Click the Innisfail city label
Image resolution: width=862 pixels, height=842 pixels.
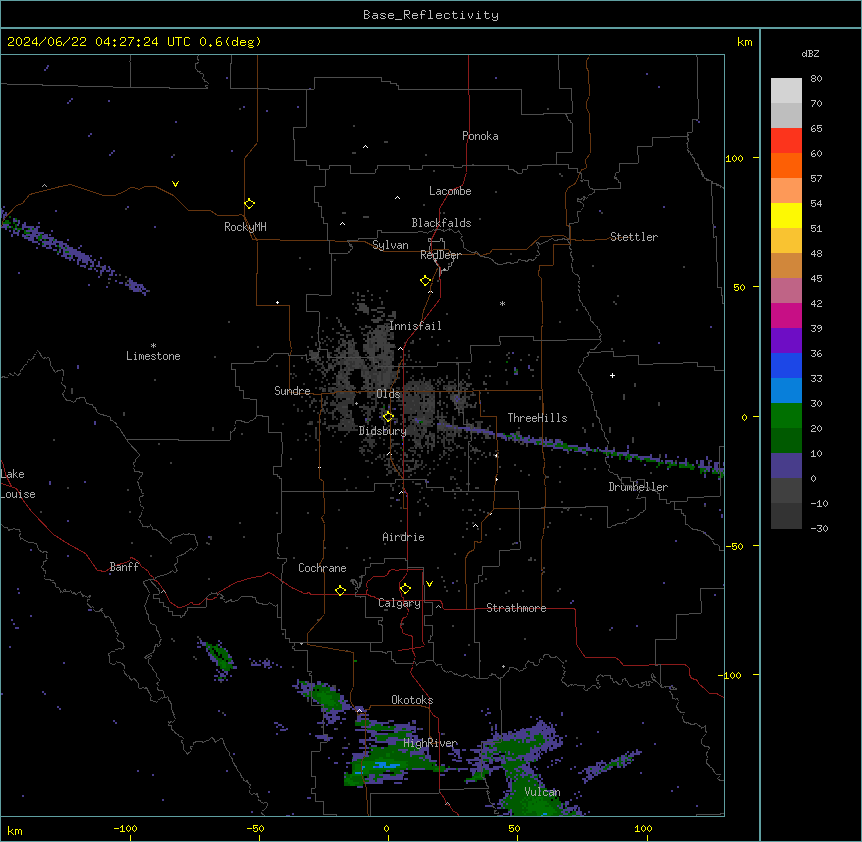click(x=415, y=326)
